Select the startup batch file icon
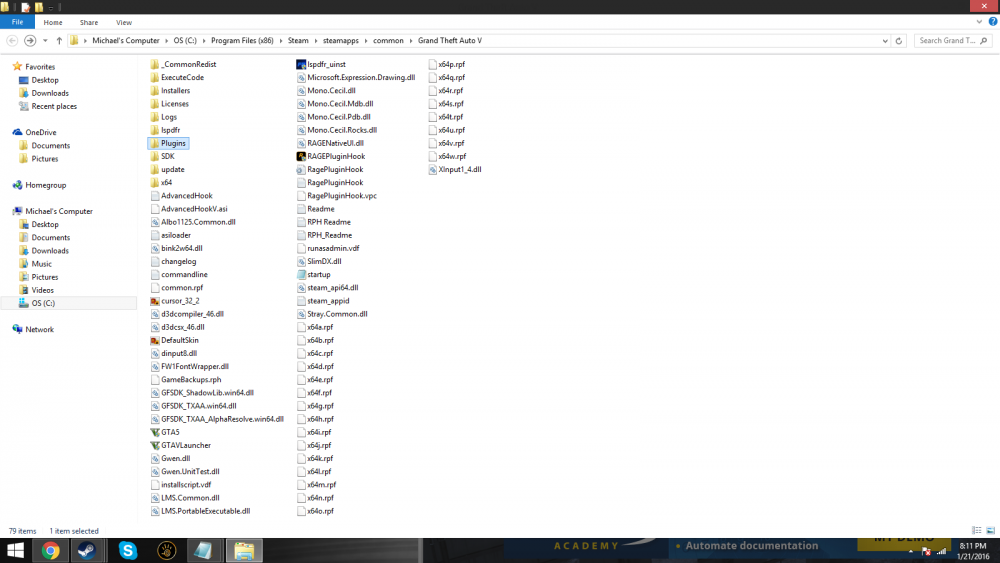The height and width of the screenshot is (563, 1000). tap(301, 275)
